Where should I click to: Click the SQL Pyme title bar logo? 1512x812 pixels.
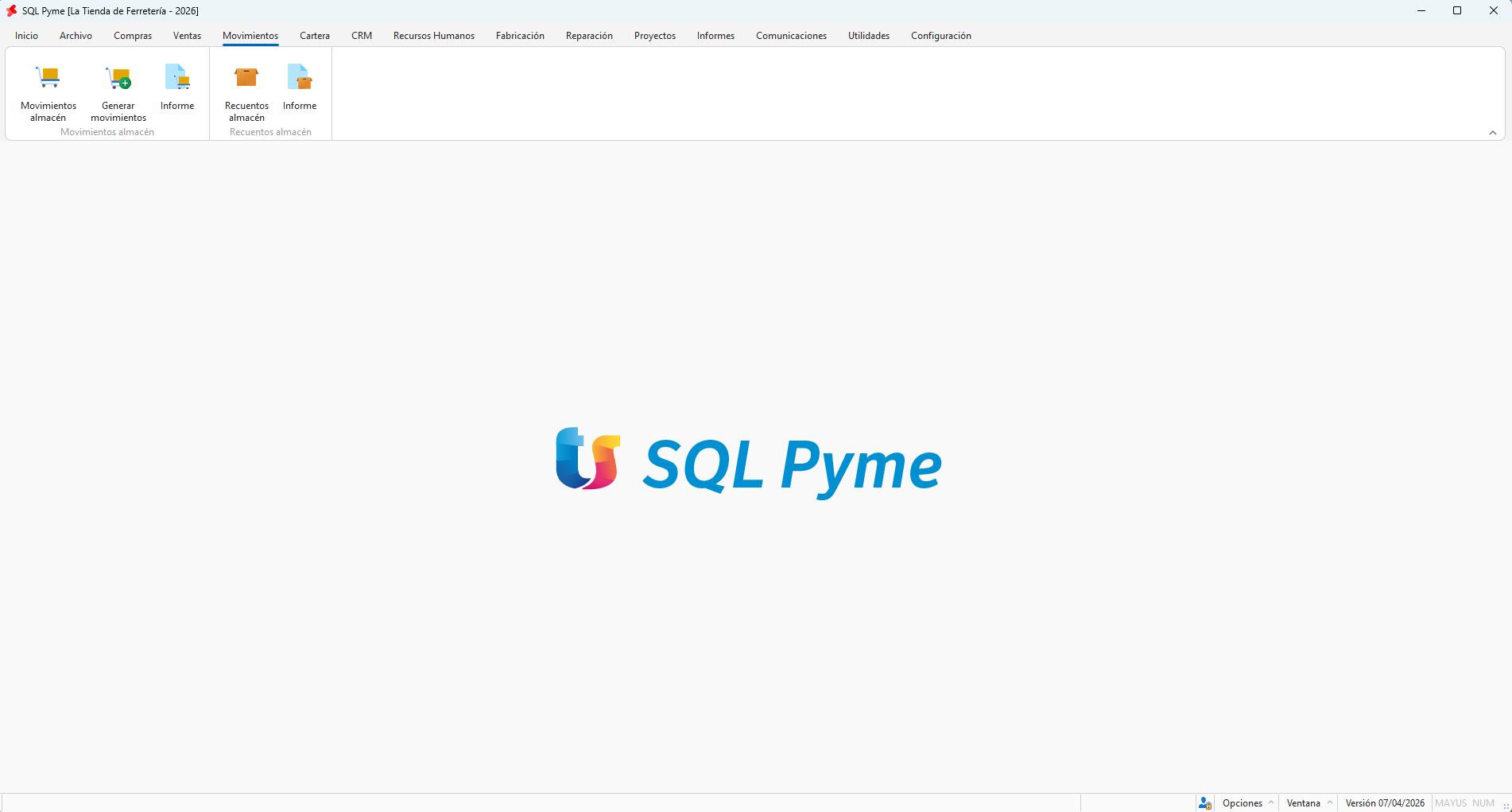coord(11,11)
